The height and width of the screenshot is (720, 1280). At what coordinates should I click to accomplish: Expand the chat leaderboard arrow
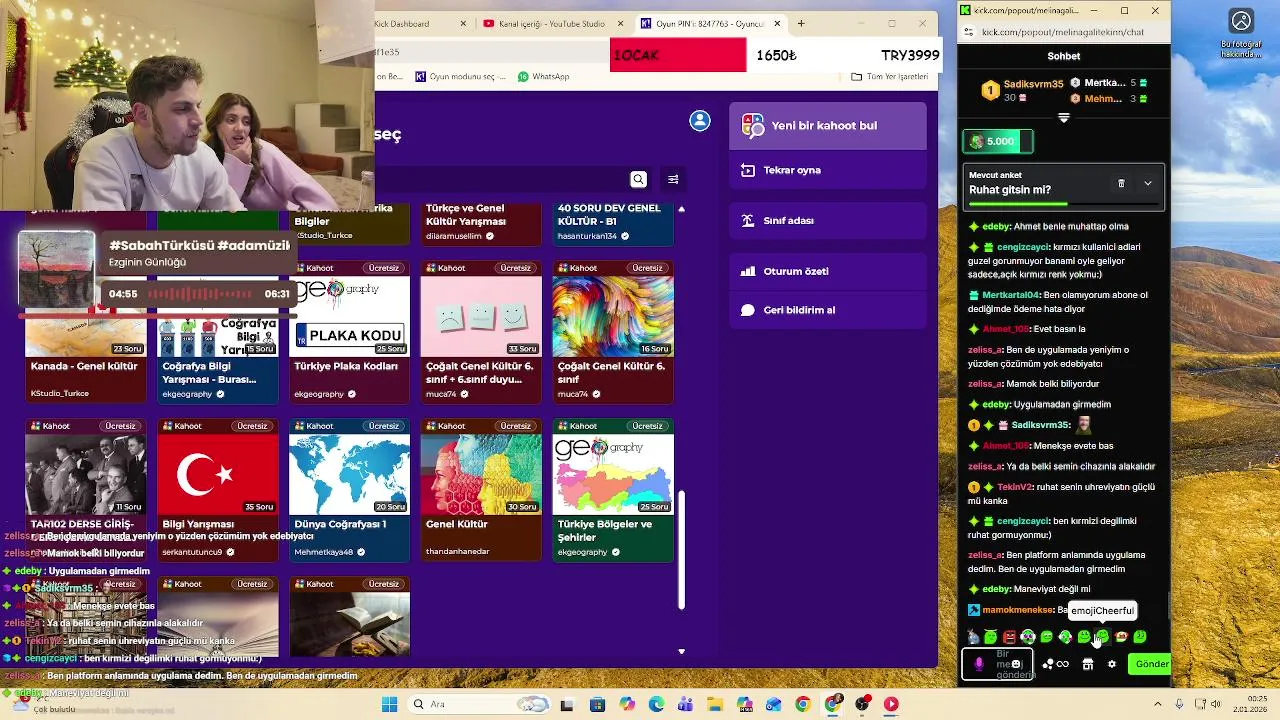(x=1064, y=118)
